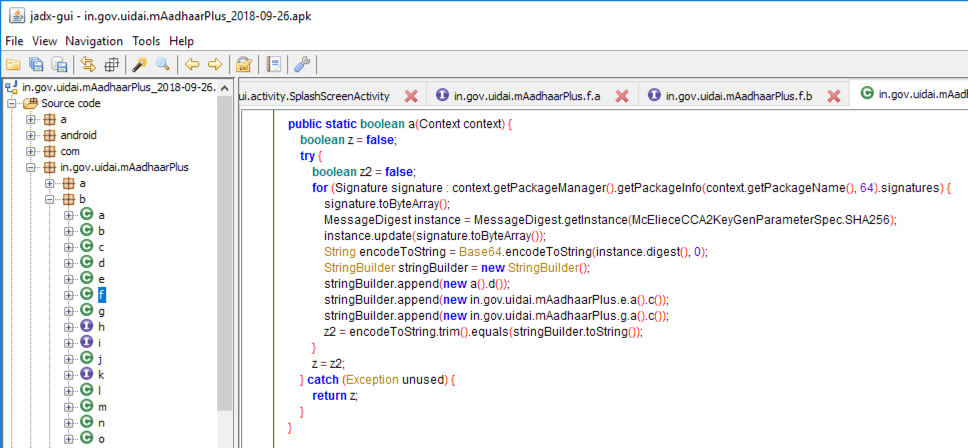Click the Save all icon
Image resolution: width=968 pixels, height=448 pixels.
[36, 65]
